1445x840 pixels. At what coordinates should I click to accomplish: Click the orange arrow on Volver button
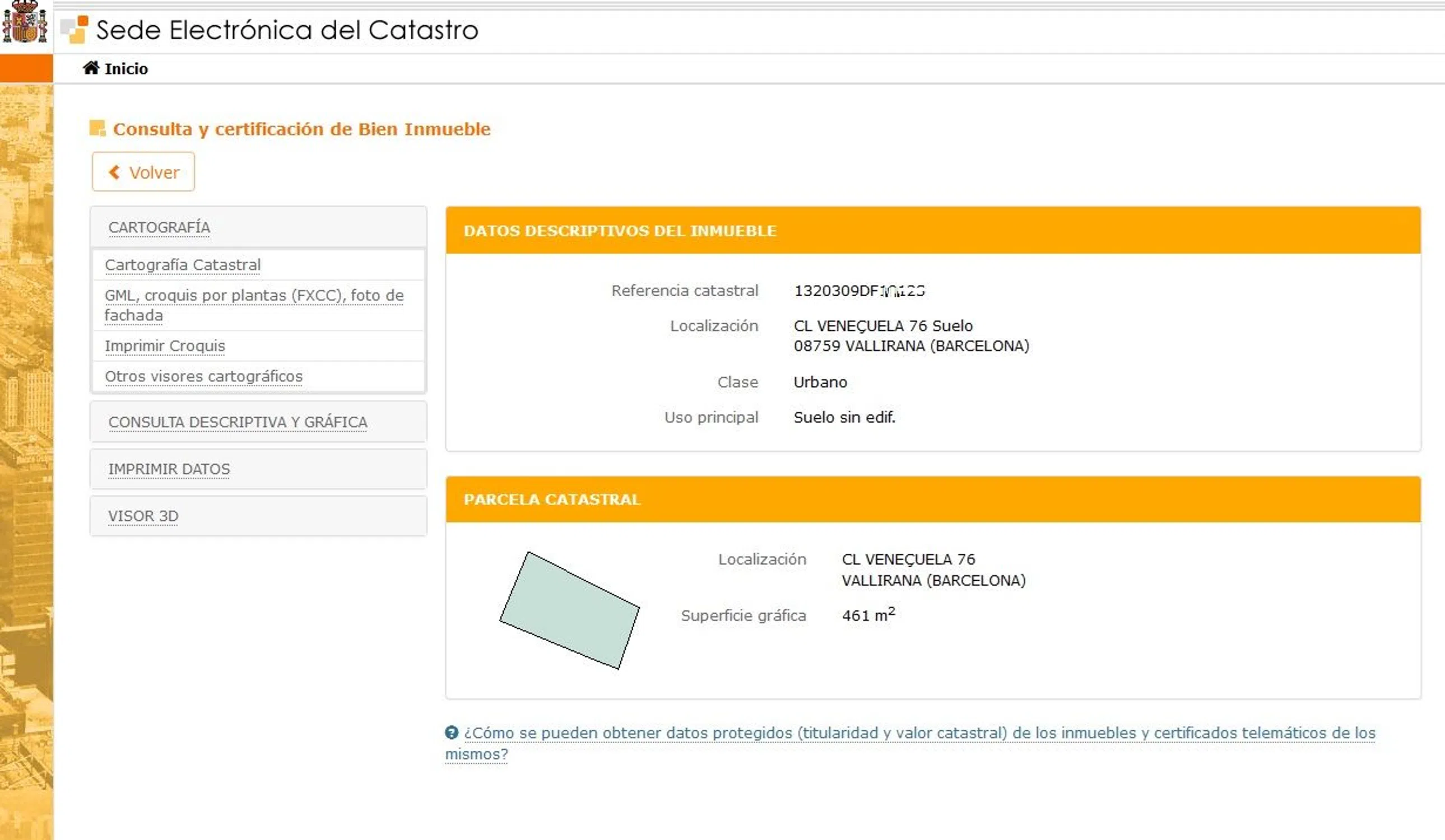click(114, 172)
